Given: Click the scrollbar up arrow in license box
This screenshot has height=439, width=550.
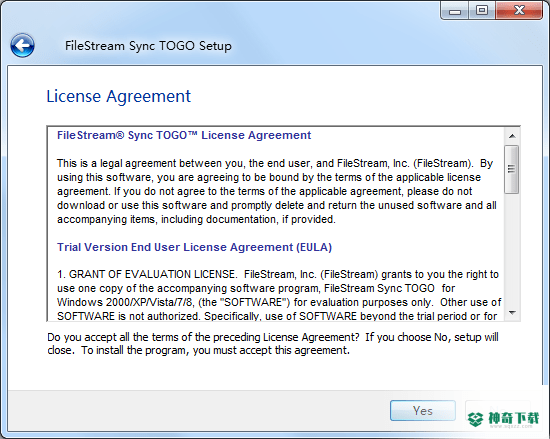Looking at the screenshot, I should coord(512,136).
